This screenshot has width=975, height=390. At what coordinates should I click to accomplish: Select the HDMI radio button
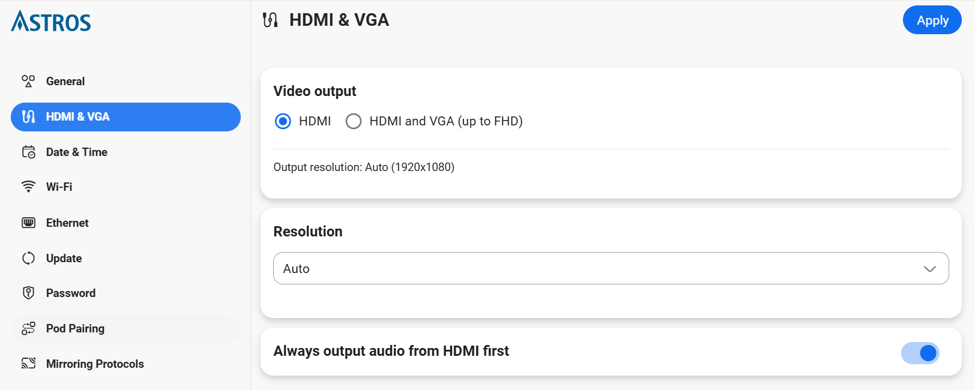pyautogui.click(x=283, y=122)
